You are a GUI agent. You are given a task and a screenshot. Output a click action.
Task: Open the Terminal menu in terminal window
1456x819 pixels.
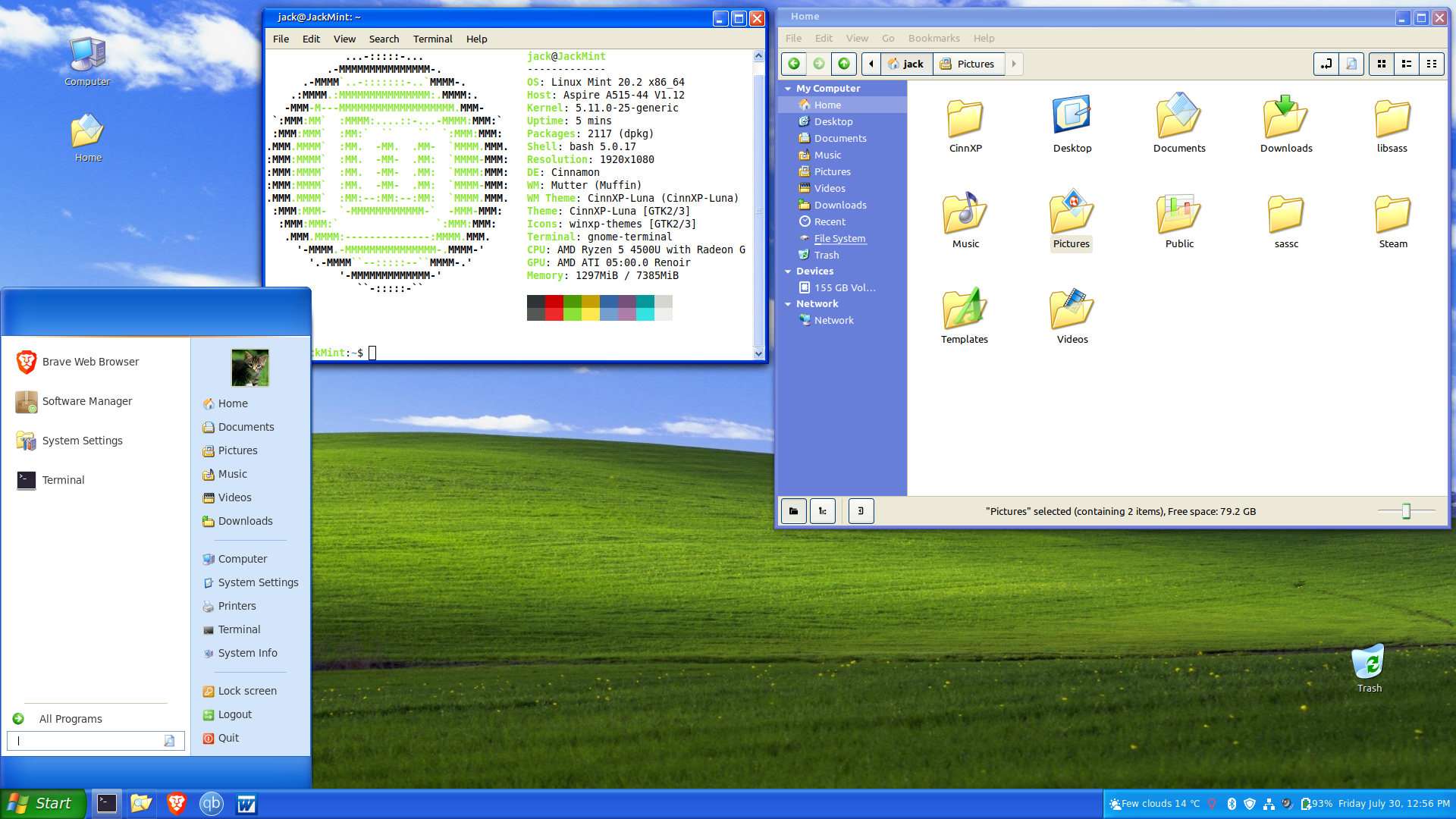tap(432, 39)
